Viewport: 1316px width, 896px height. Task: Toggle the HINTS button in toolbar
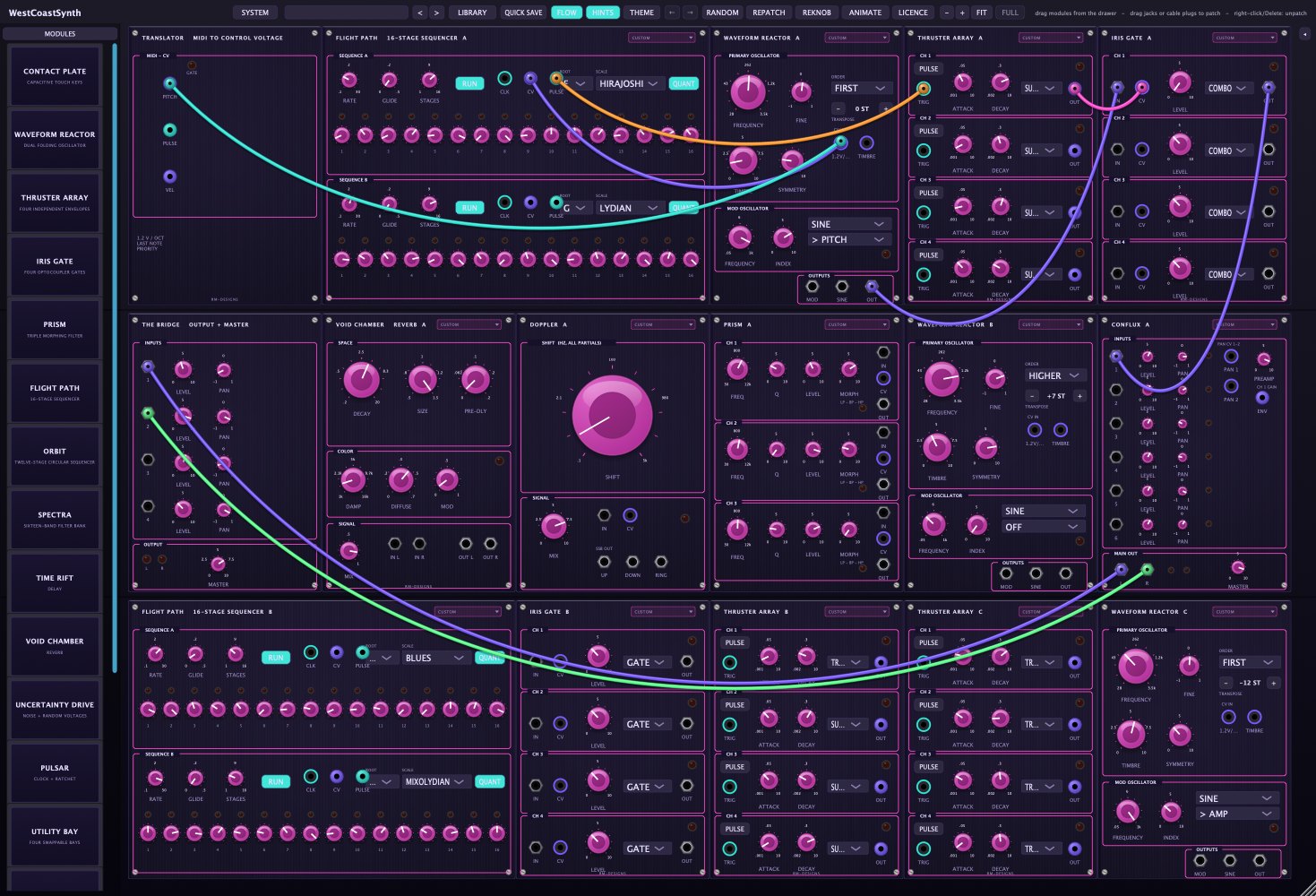point(603,13)
